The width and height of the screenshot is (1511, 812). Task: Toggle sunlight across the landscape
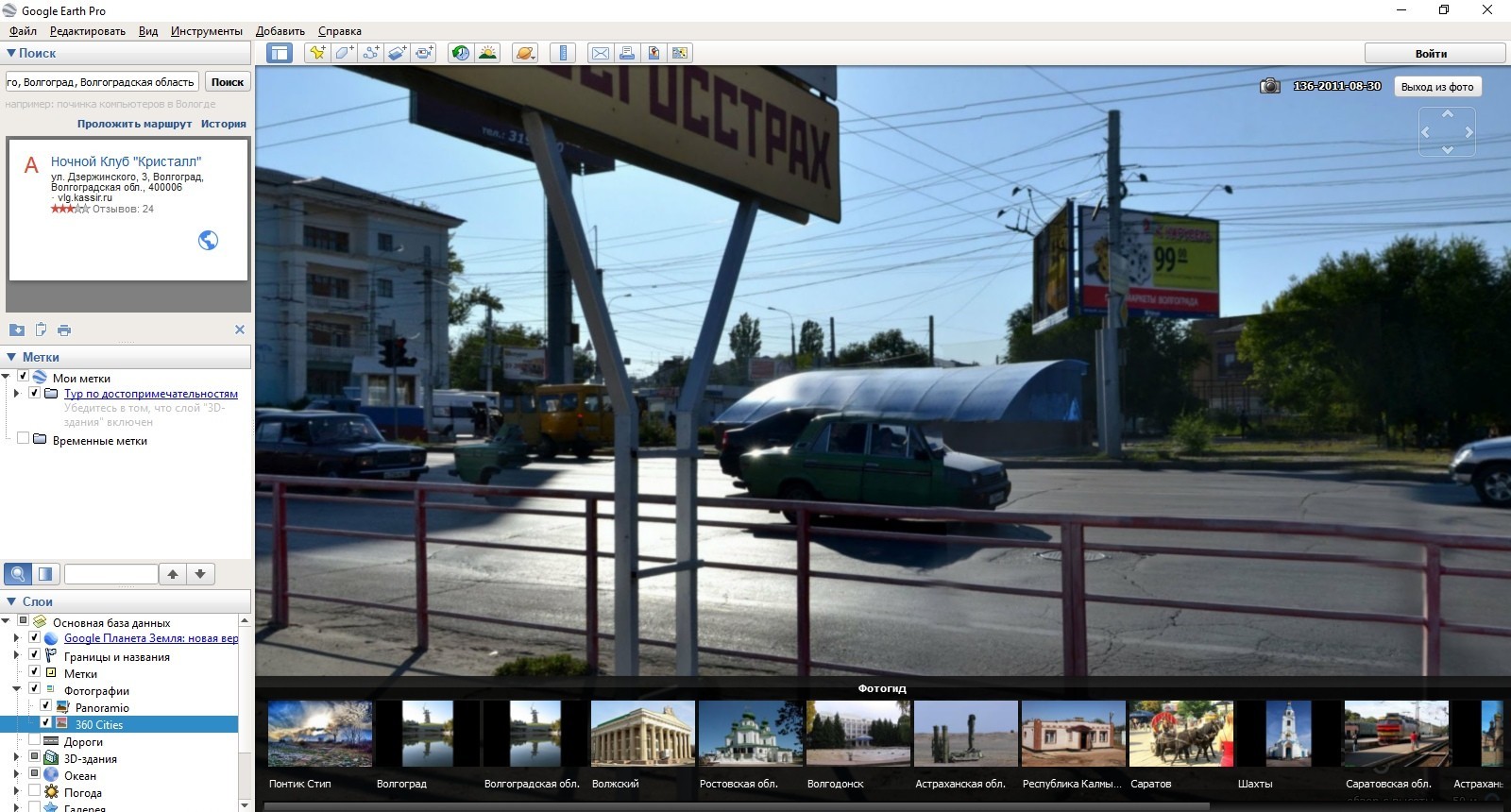click(487, 53)
